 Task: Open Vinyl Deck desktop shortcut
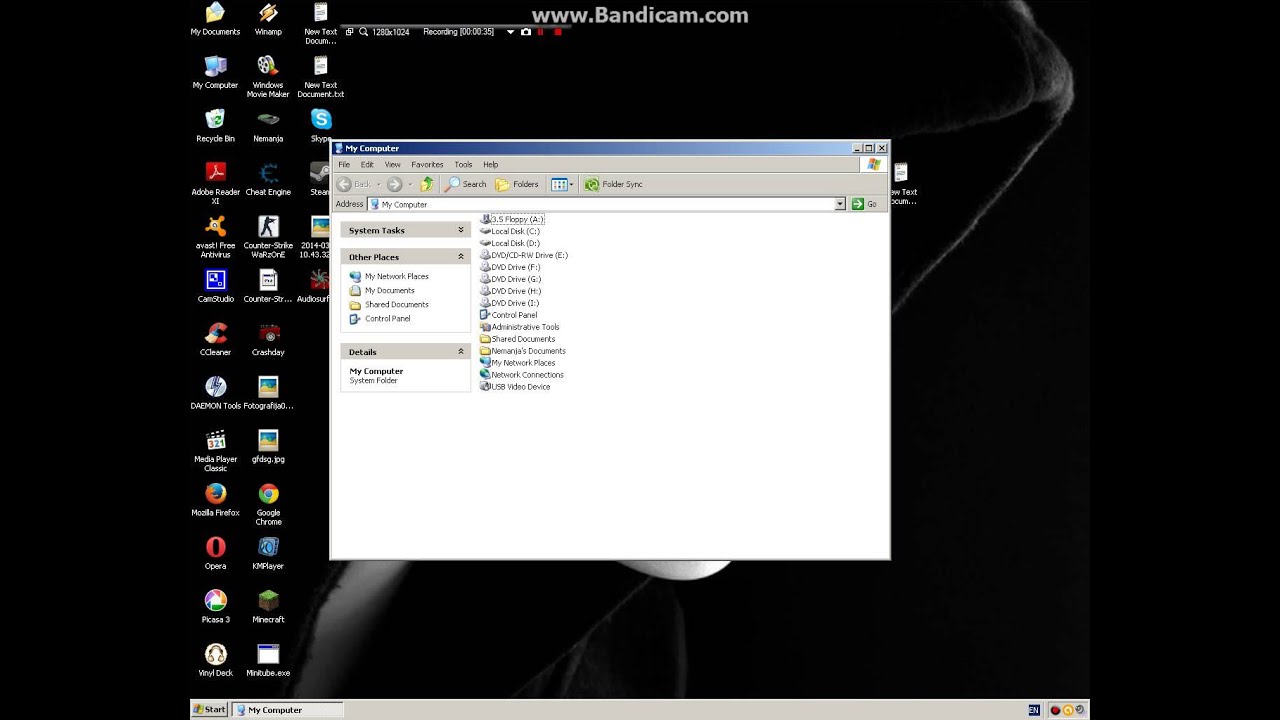coord(215,660)
